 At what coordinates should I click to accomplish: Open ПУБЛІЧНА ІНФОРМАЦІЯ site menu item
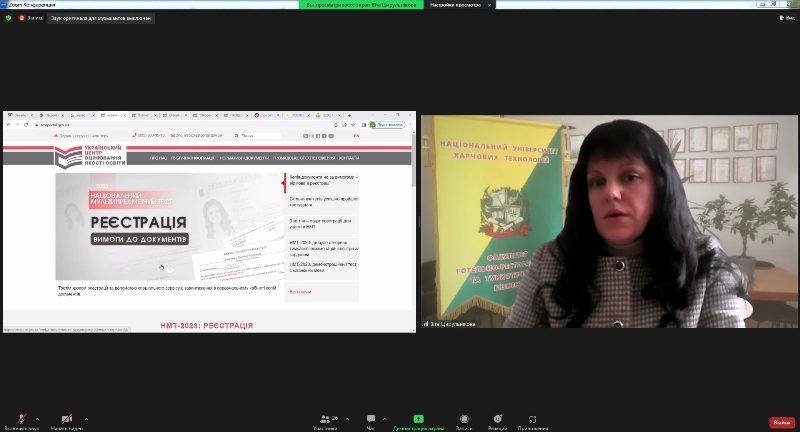tap(193, 158)
